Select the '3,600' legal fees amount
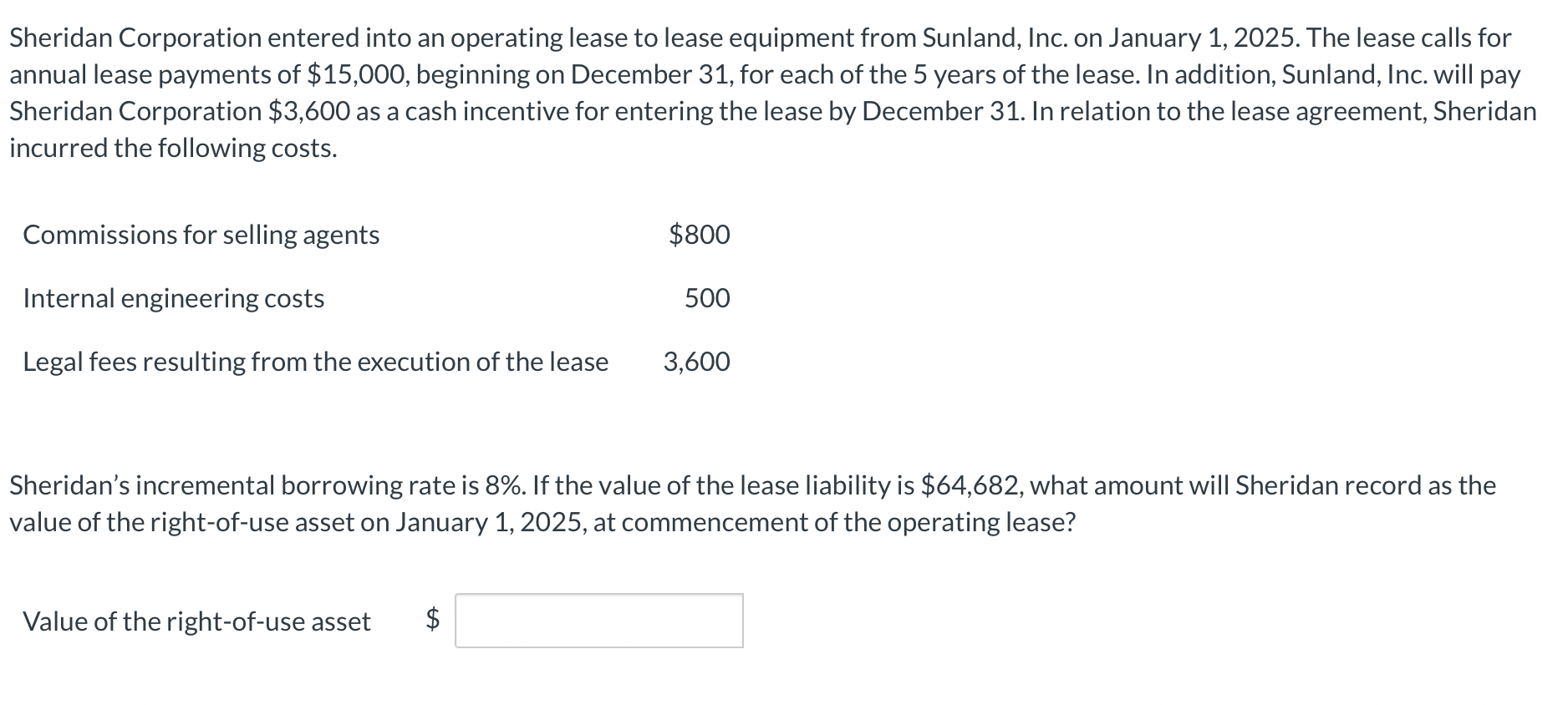Viewport: 1568px width, 705px height. point(695,362)
